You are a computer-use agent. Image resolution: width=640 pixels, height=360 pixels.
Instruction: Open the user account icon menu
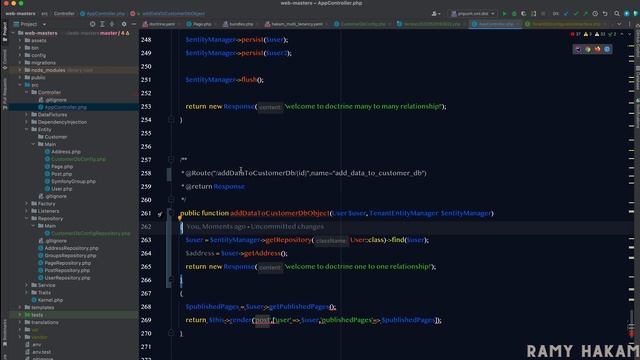436,13
